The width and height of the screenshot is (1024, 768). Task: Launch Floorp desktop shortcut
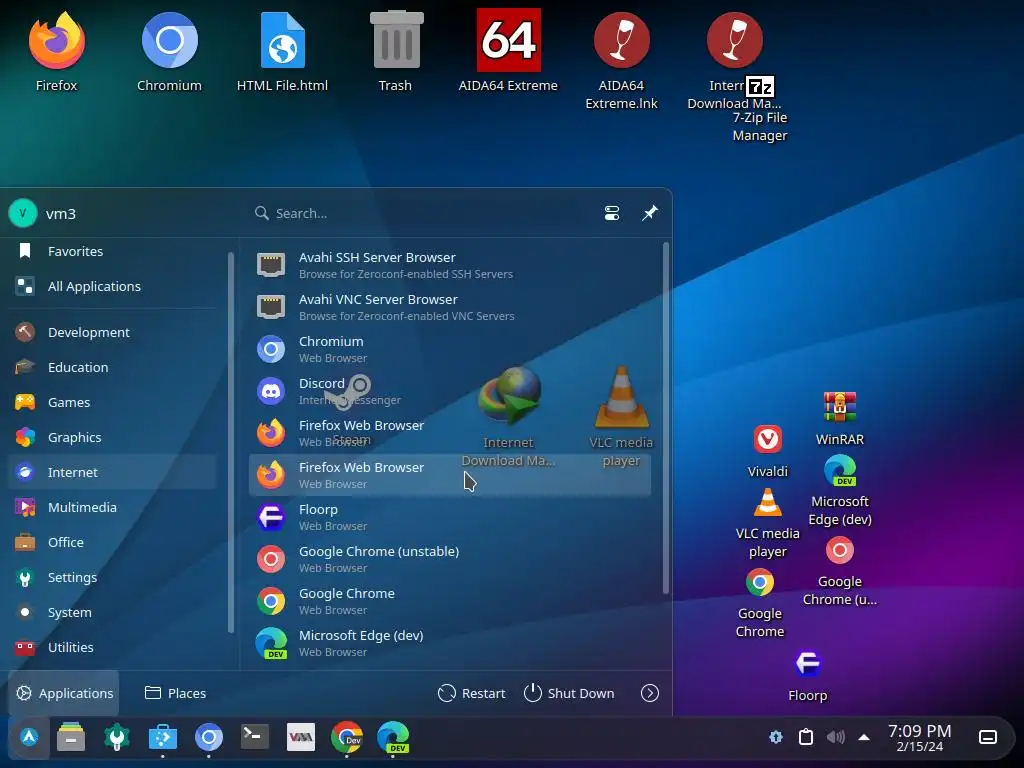coord(808,675)
